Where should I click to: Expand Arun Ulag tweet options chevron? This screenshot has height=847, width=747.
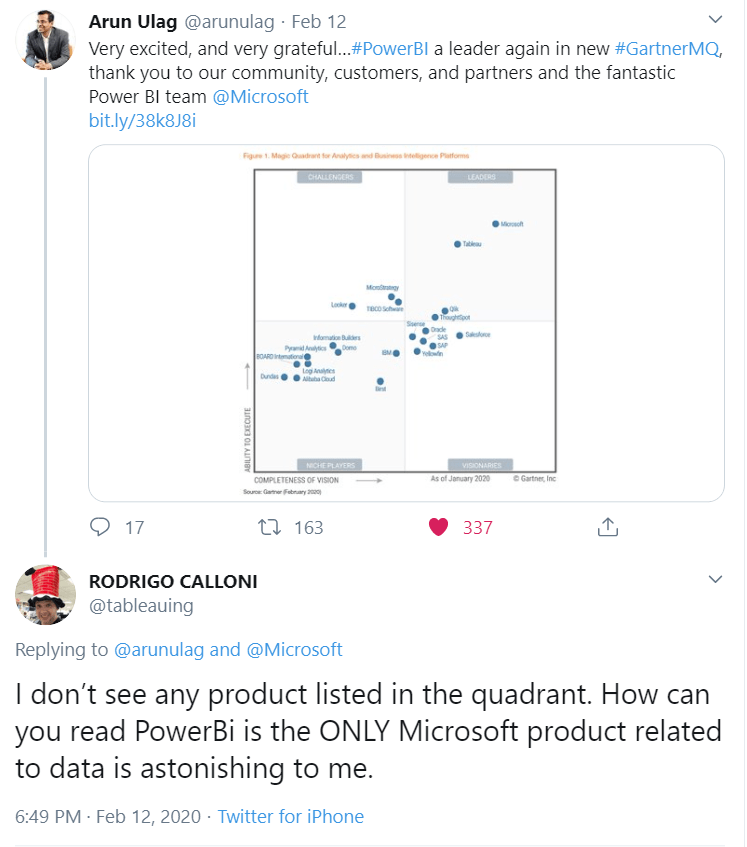[x=715, y=19]
